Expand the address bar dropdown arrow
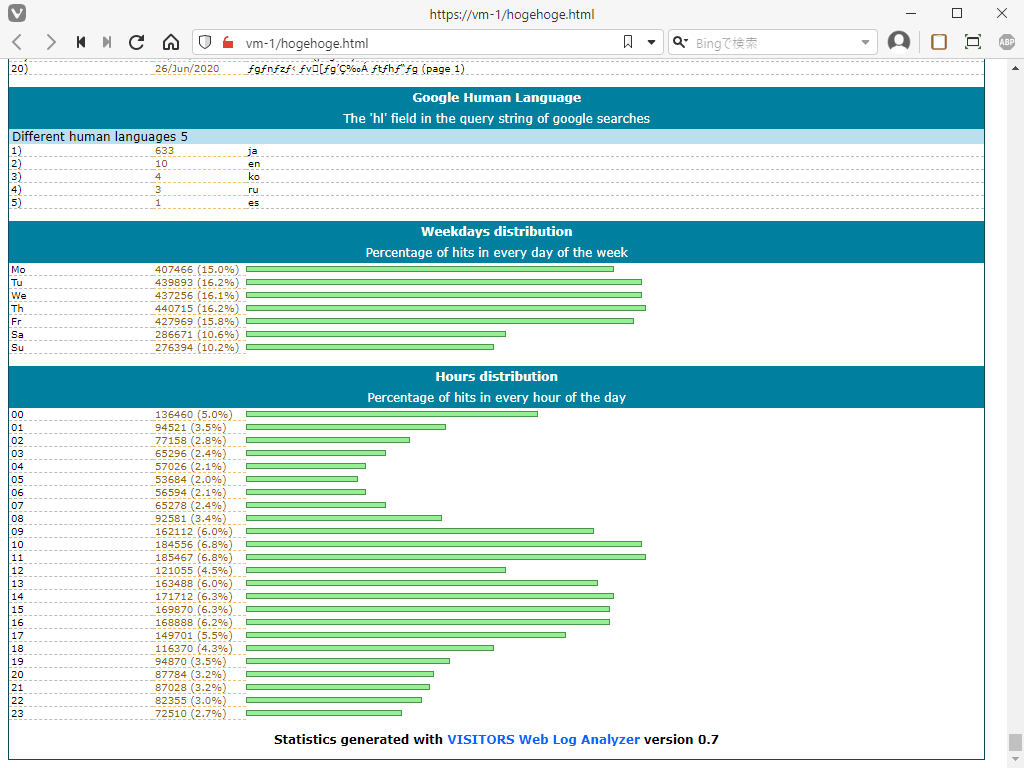 click(x=651, y=42)
